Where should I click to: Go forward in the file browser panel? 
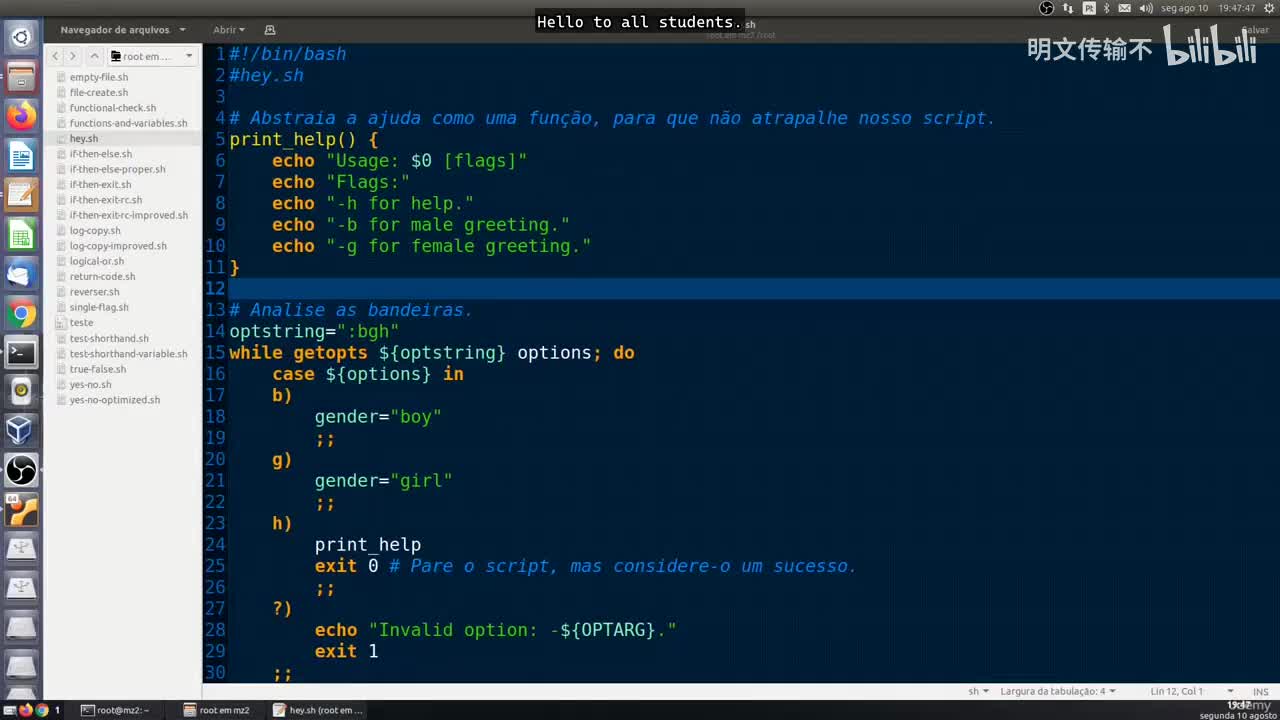point(72,56)
